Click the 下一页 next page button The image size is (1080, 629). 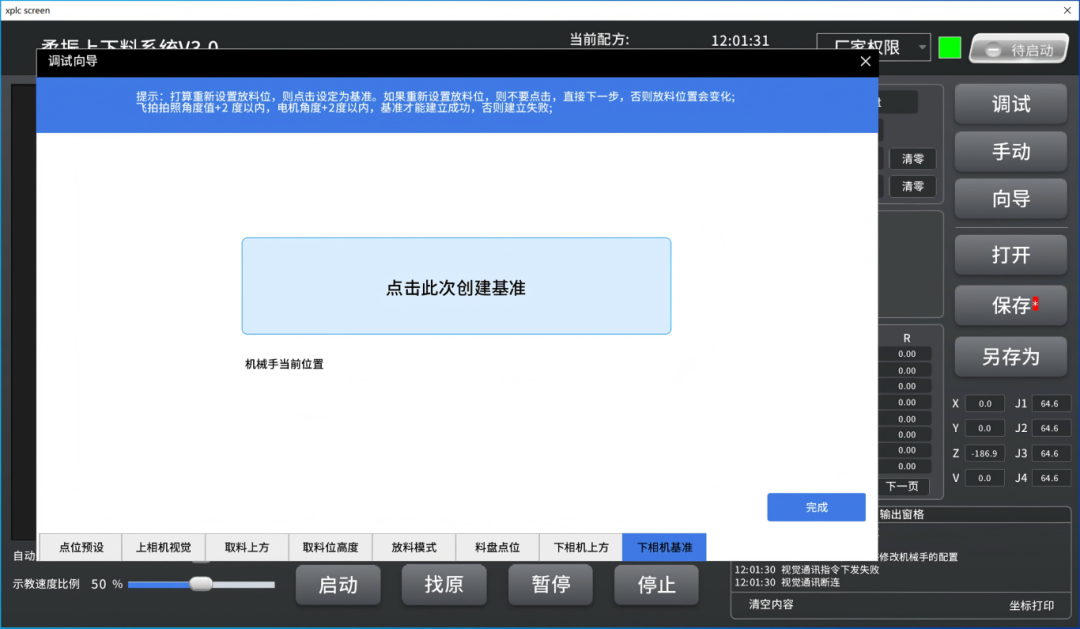coord(902,486)
